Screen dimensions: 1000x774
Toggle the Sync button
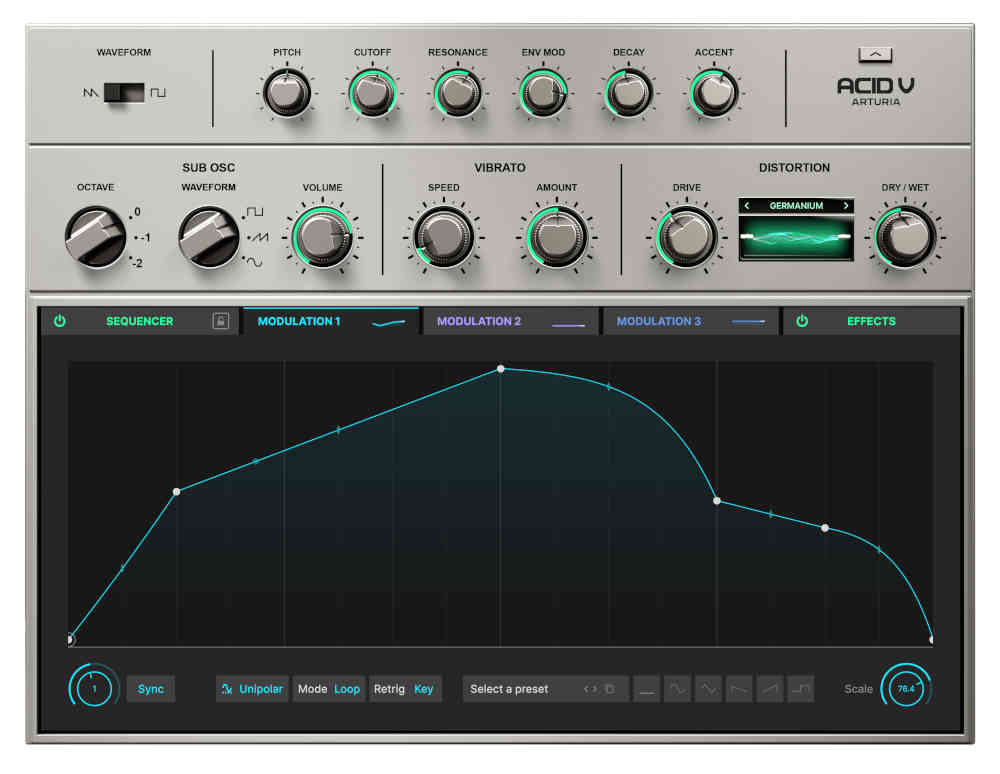tap(151, 689)
